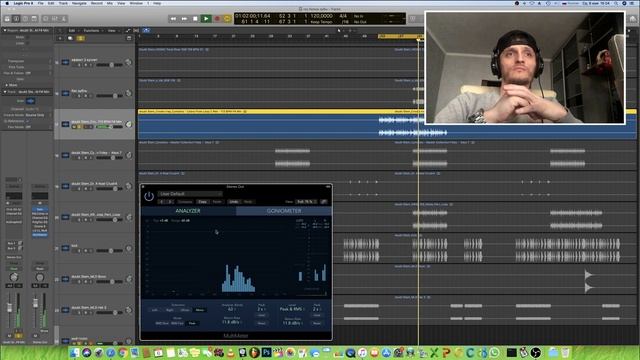Viewport: 640px width, 360px height.
Task: Click the pan knob of selected track
Action: click(x=129, y=124)
